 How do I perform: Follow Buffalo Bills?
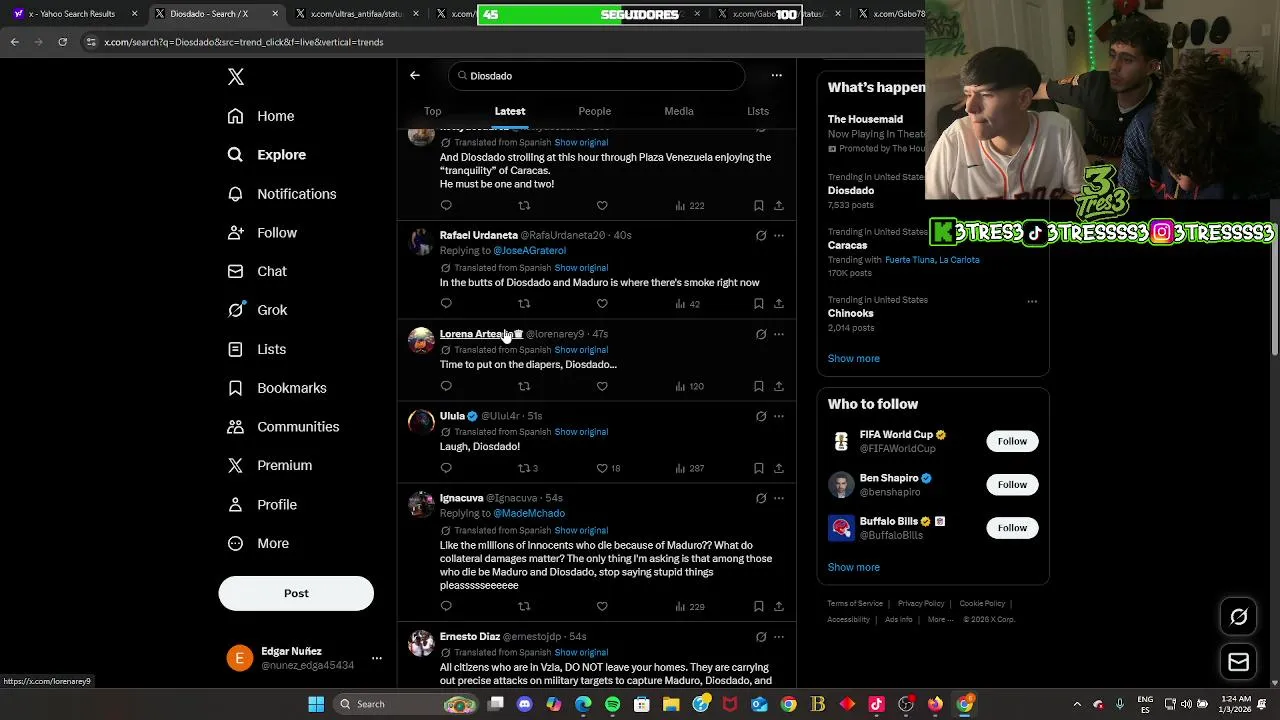[x=1012, y=528]
